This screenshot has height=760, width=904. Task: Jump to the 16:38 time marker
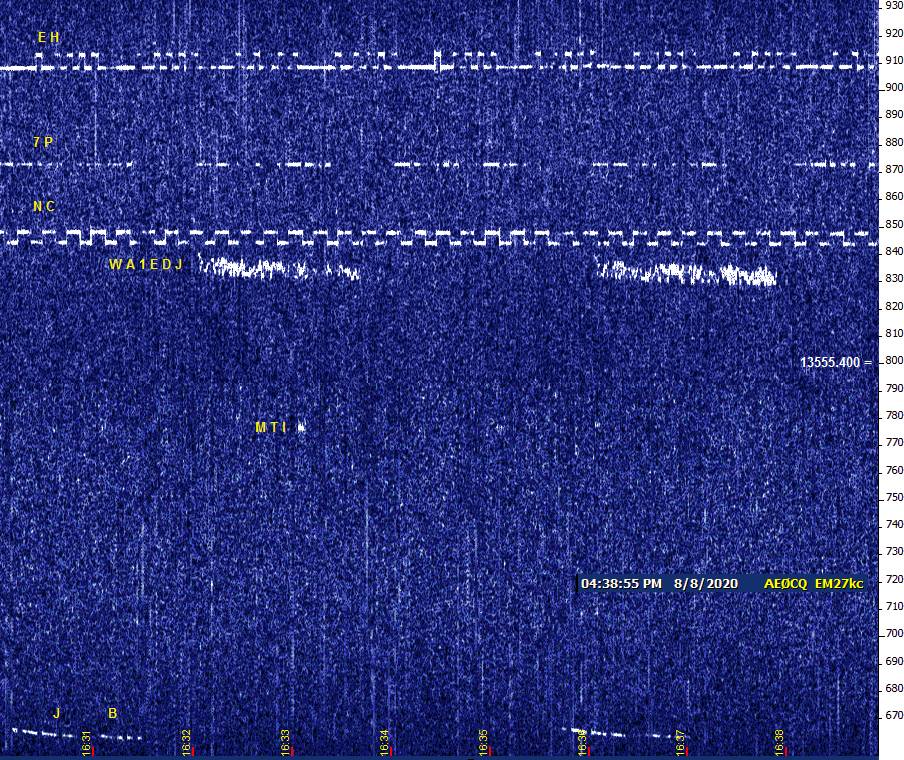(780, 742)
